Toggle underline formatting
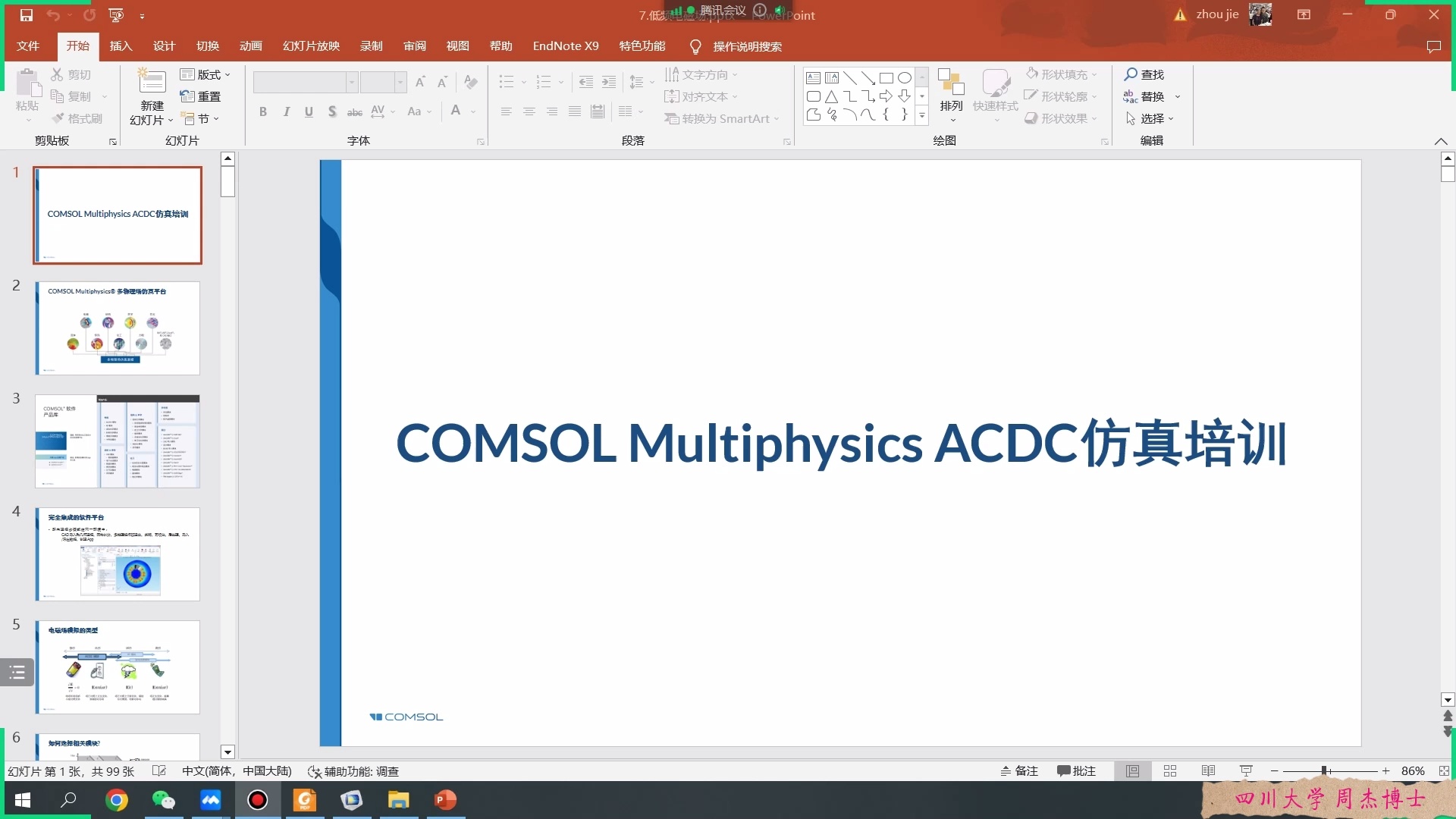 pyautogui.click(x=309, y=111)
